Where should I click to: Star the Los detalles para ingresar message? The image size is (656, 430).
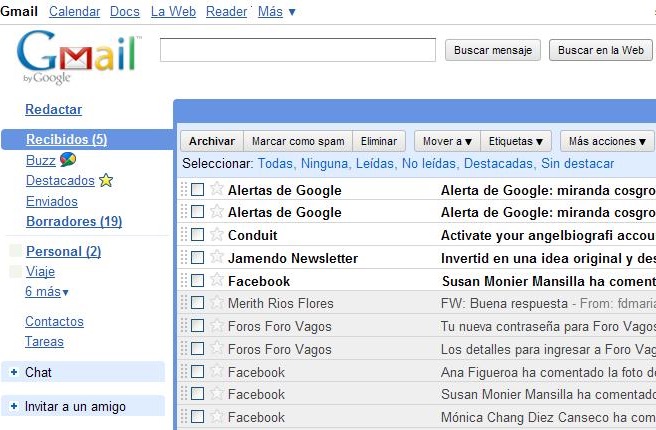[217, 348]
